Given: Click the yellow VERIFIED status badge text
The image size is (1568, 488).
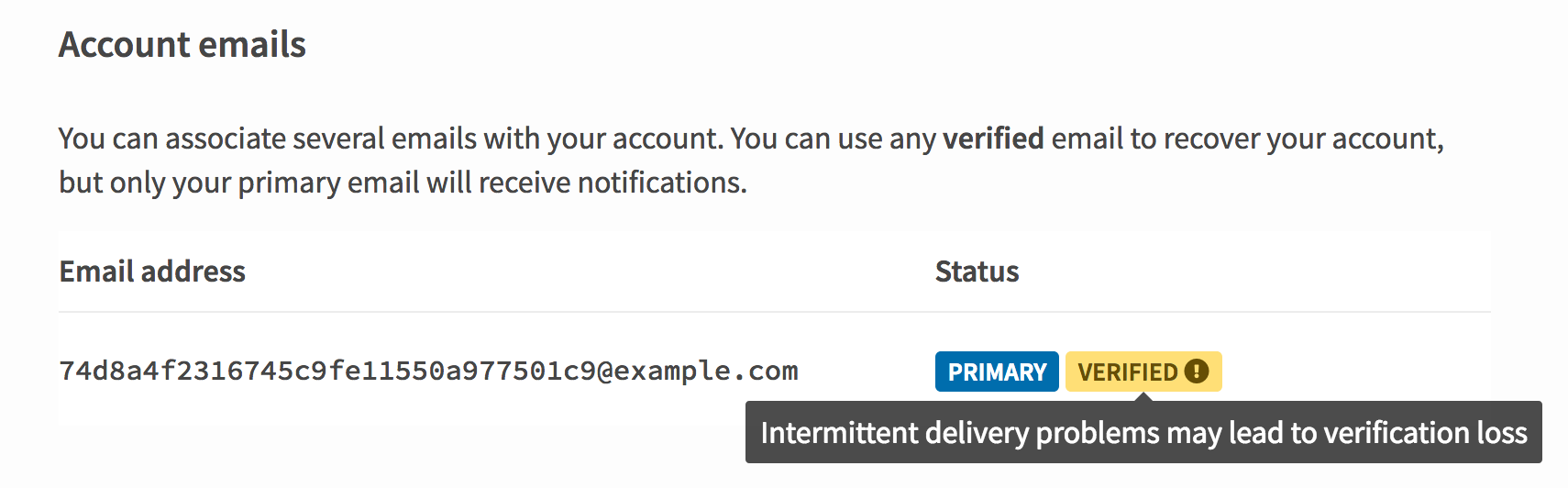Looking at the screenshot, I should [1127, 372].
